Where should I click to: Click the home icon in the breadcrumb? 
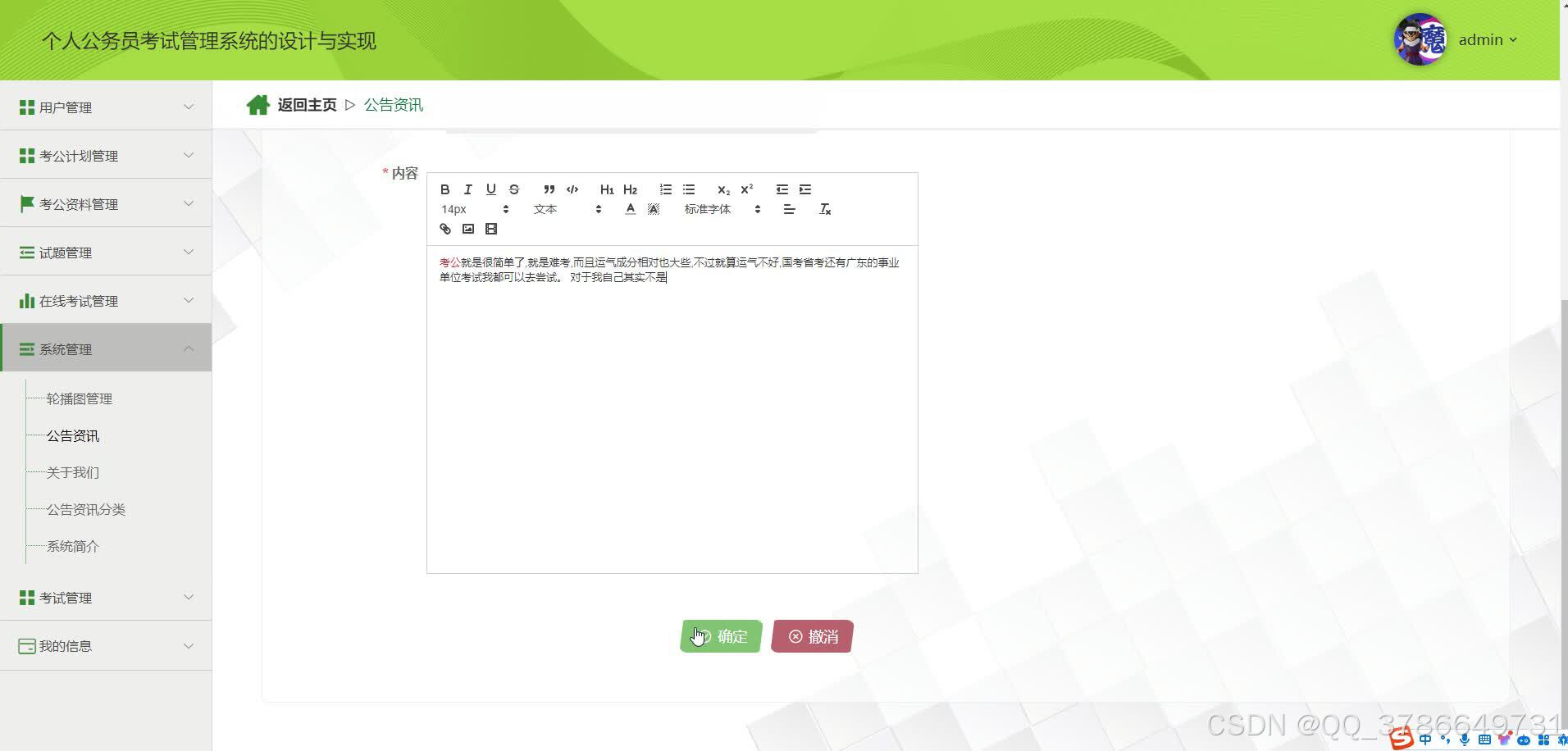(258, 105)
